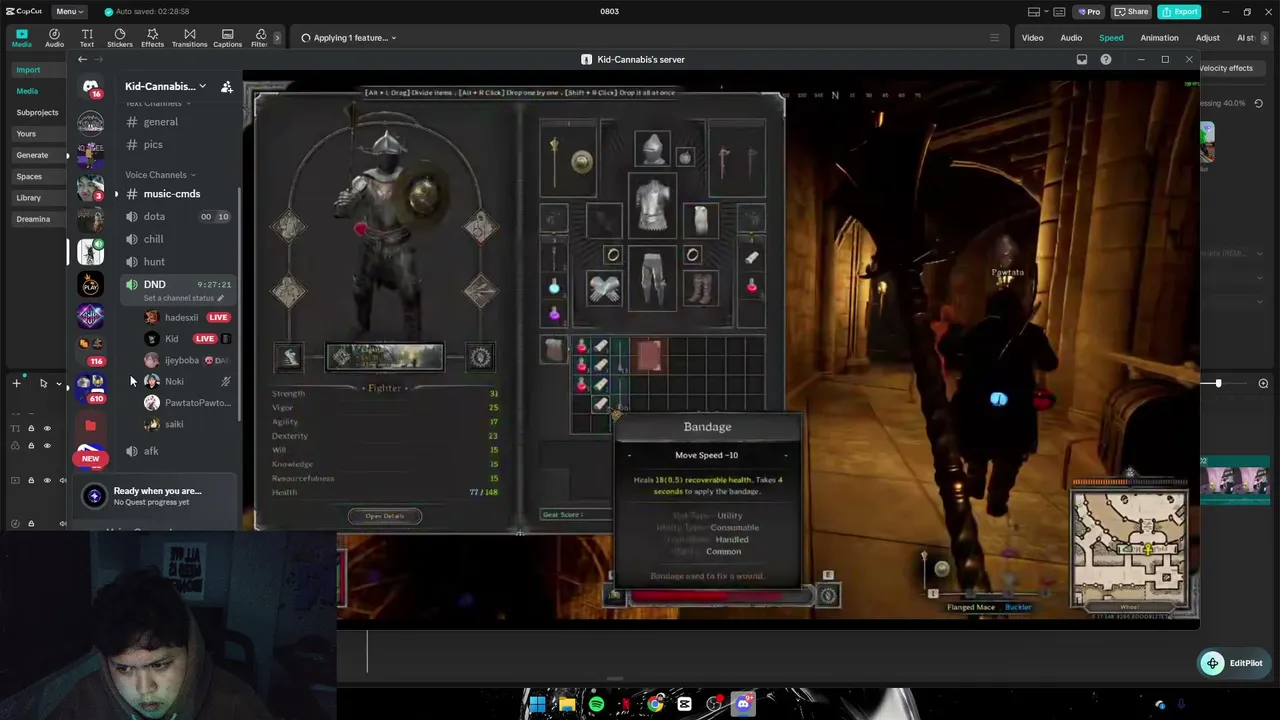Screen dimensions: 1280x720
Task: Watch hadesxii's LIVE stream
Action: (218, 317)
